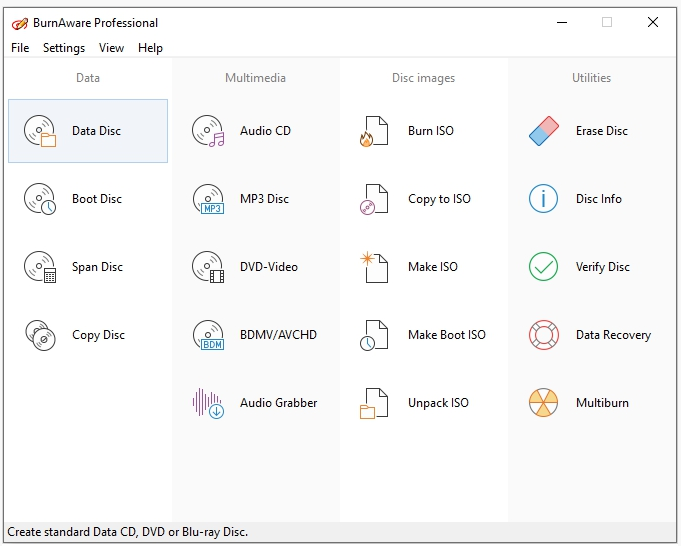681x546 pixels.
Task: Click the 'Verify Disc' label
Action: tap(602, 267)
